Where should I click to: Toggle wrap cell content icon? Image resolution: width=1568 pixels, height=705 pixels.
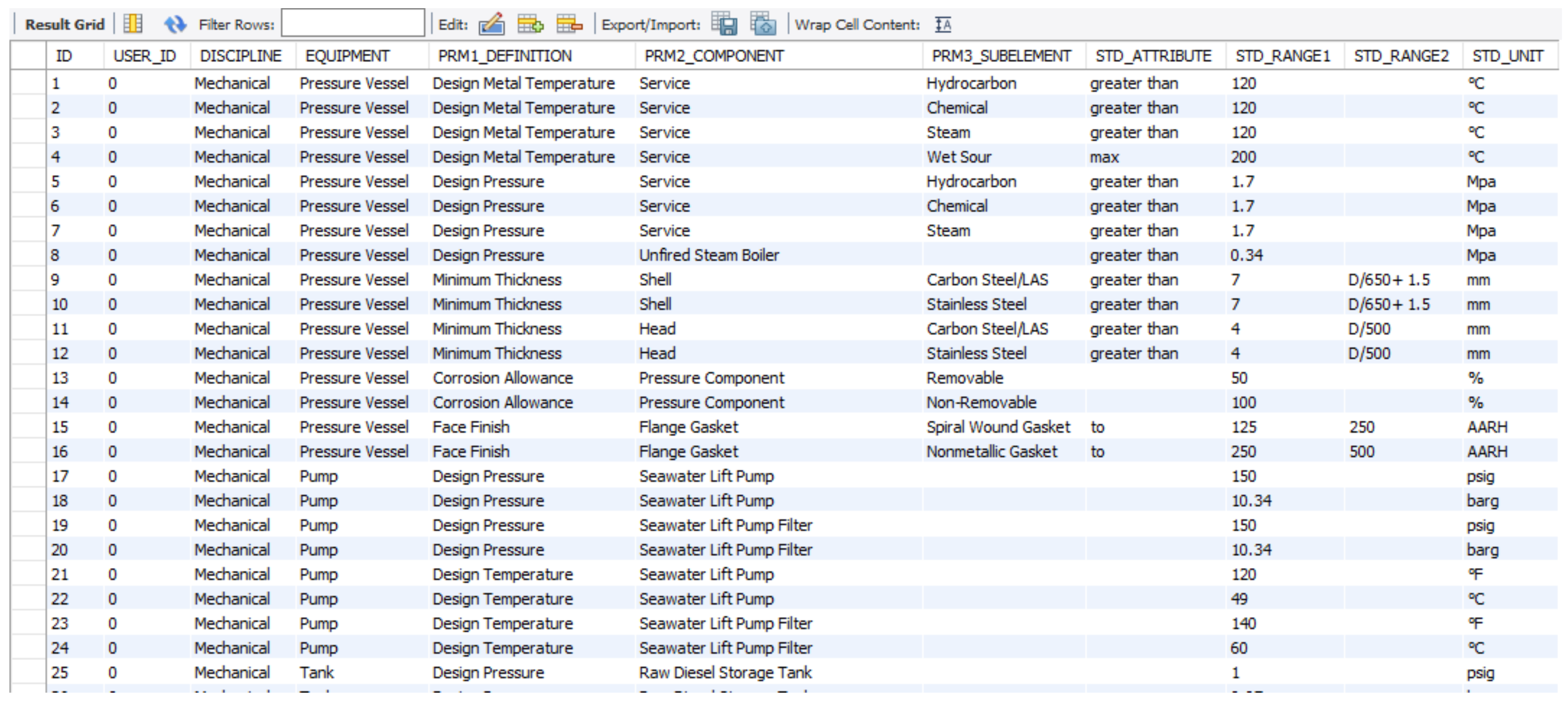pos(943,24)
